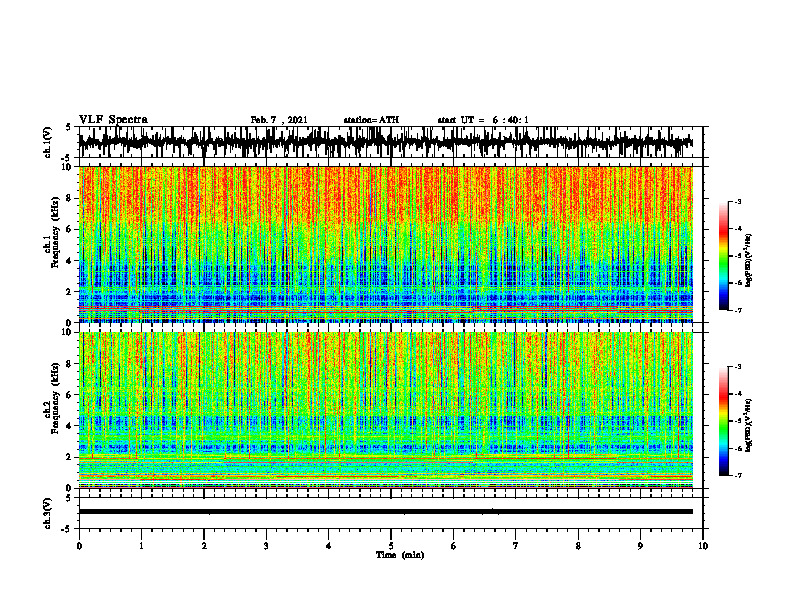Click the "5" tick of ch.1(V) axis

pos(68,128)
